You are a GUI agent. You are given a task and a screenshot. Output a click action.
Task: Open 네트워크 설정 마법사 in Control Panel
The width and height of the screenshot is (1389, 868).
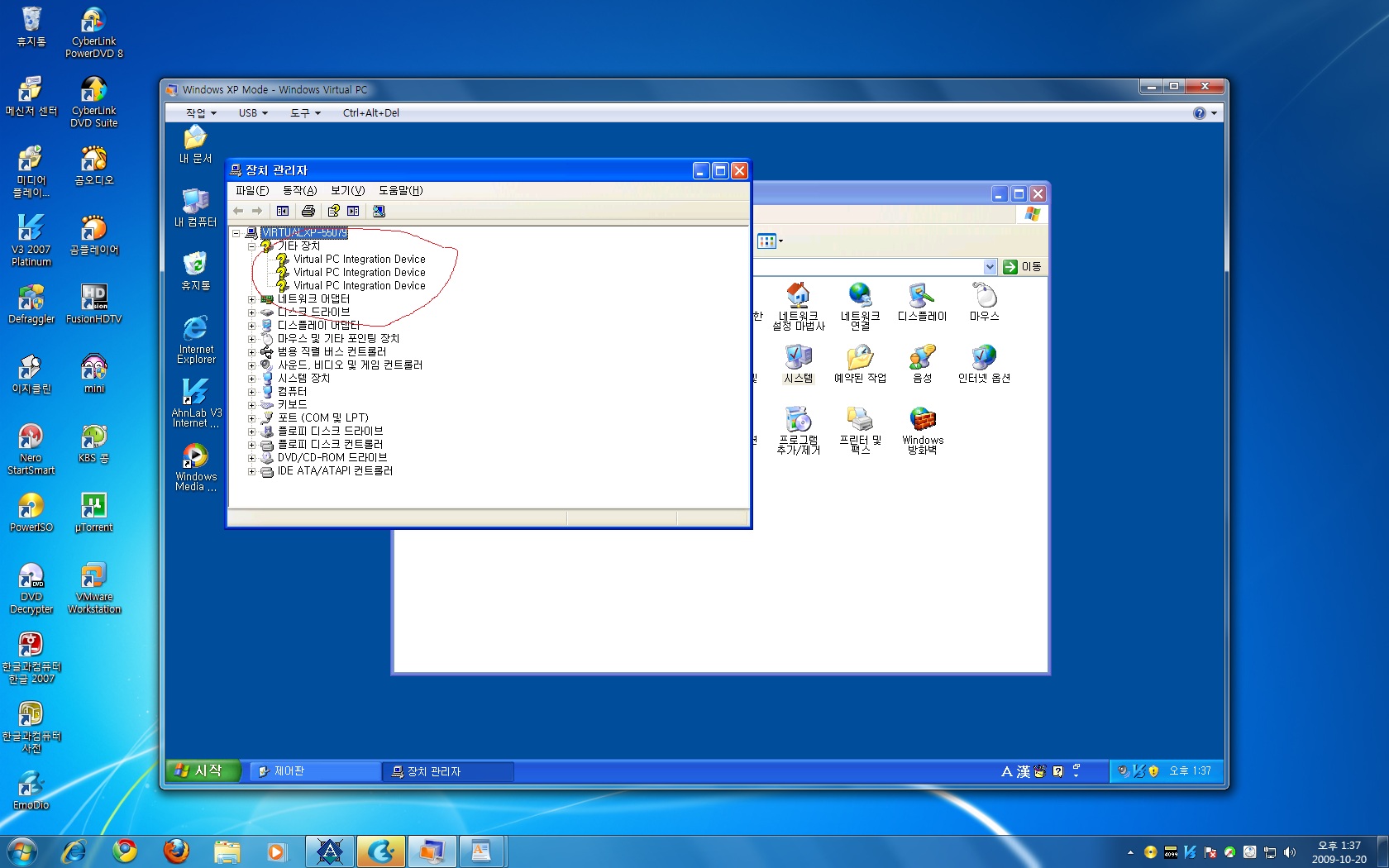tap(798, 306)
